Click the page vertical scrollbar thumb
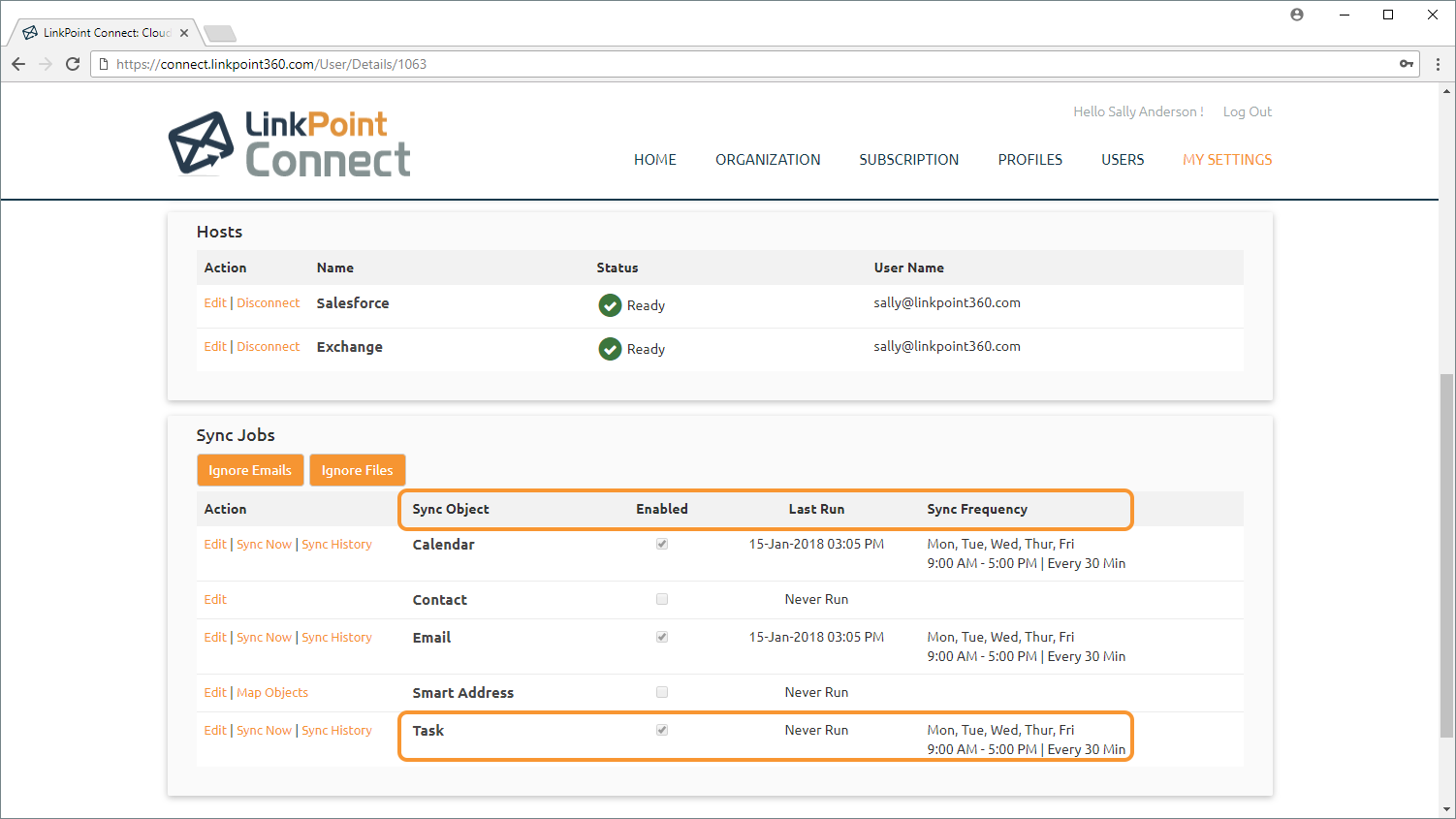 tap(1446, 555)
